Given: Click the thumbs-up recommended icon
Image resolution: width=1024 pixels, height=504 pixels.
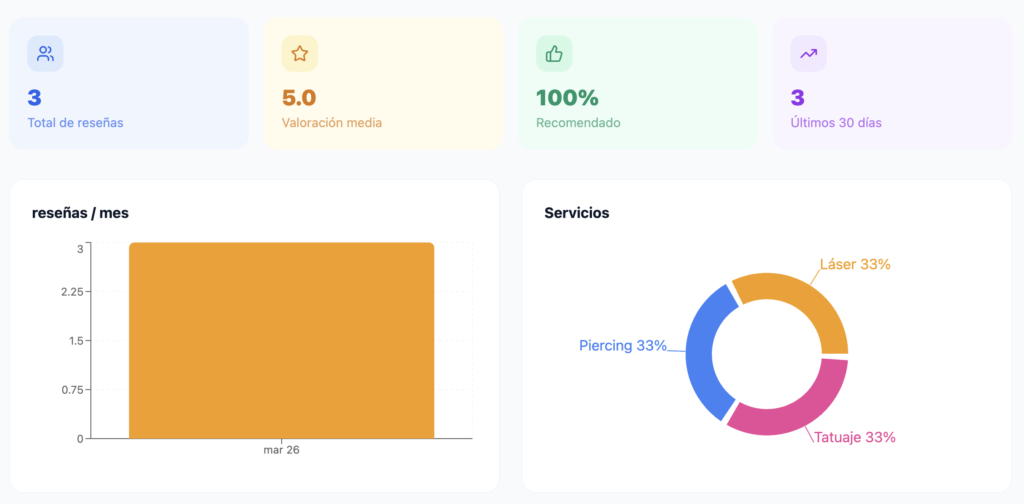Looking at the screenshot, I should tap(554, 54).
